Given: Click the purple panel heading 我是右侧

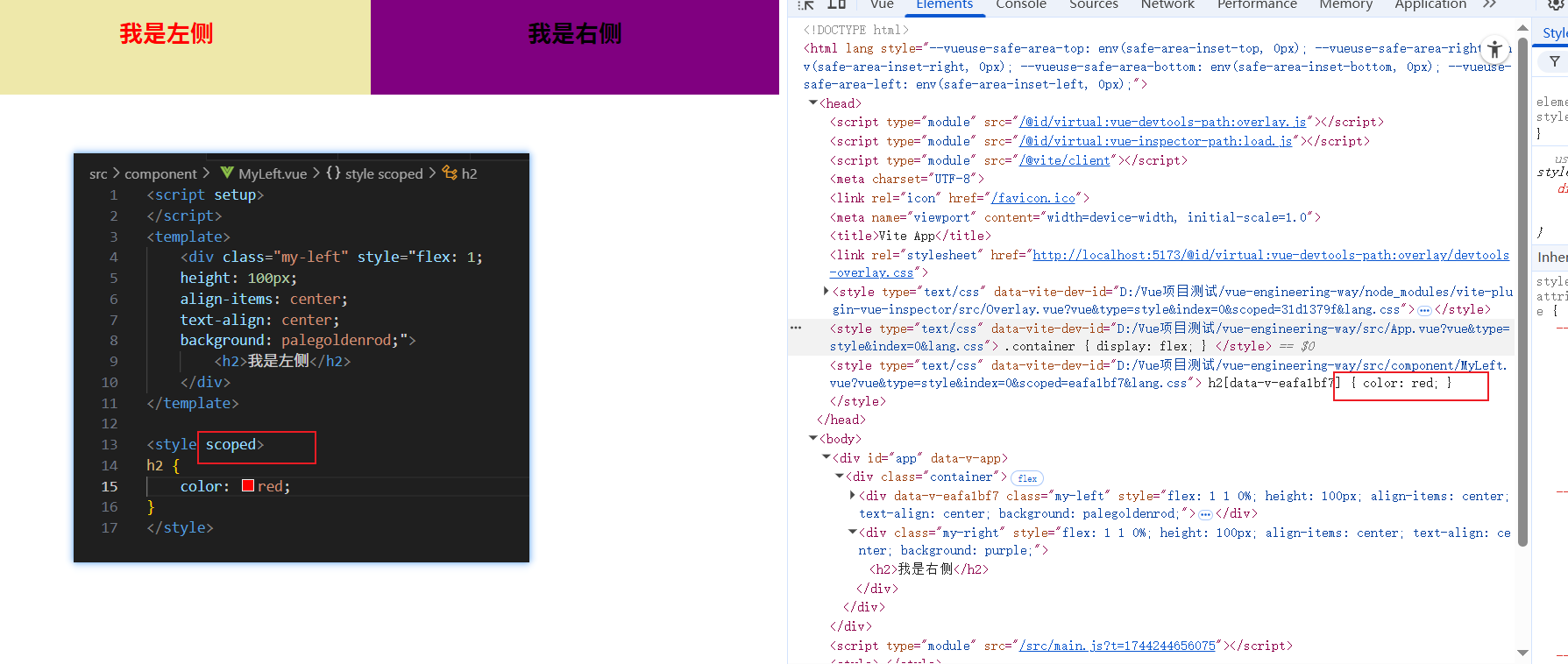Looking at the screenshot, I should pyautogui.click(x=575, y=34).
